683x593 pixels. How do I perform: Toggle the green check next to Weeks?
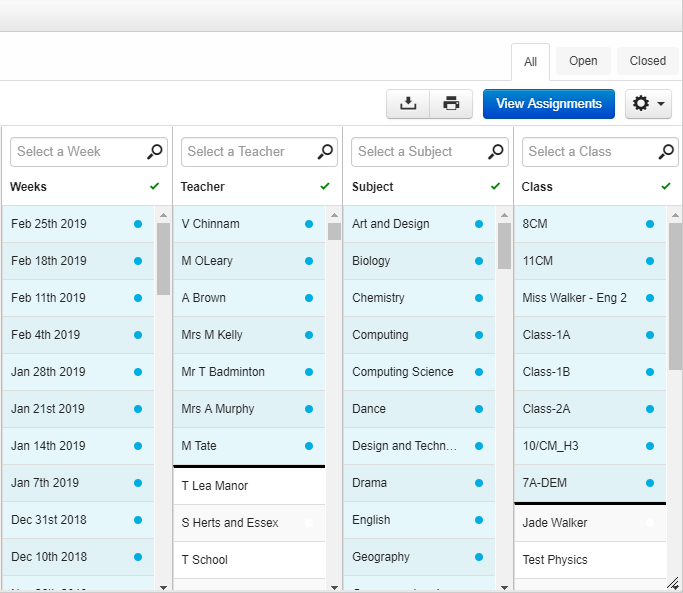(154, 186)
